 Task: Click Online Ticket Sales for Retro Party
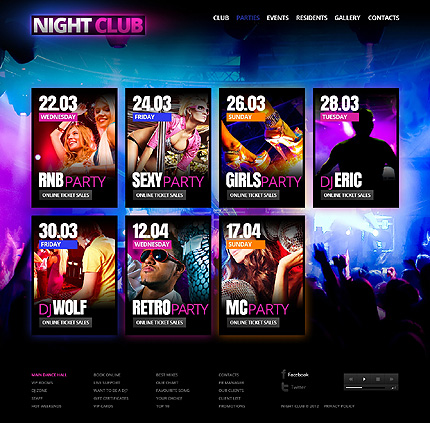pyautogui.click(x=159, y=322)
